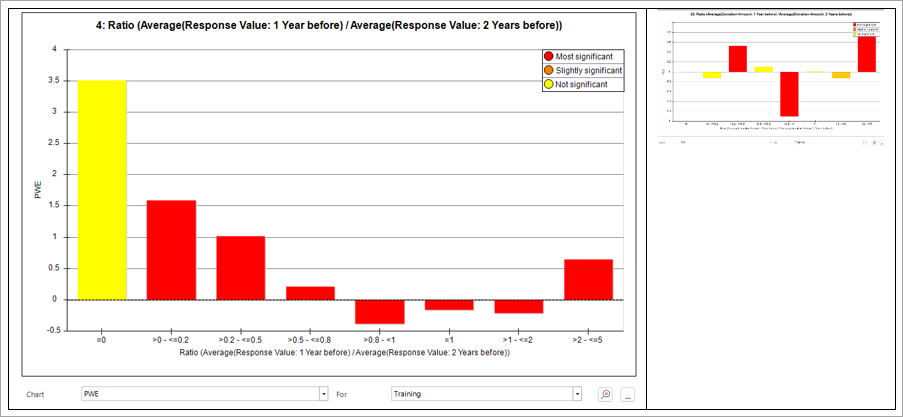Expand the Chart PWE dropdown arrow
This screenshot has width=903, height=417.
click(x=324, y=394)
